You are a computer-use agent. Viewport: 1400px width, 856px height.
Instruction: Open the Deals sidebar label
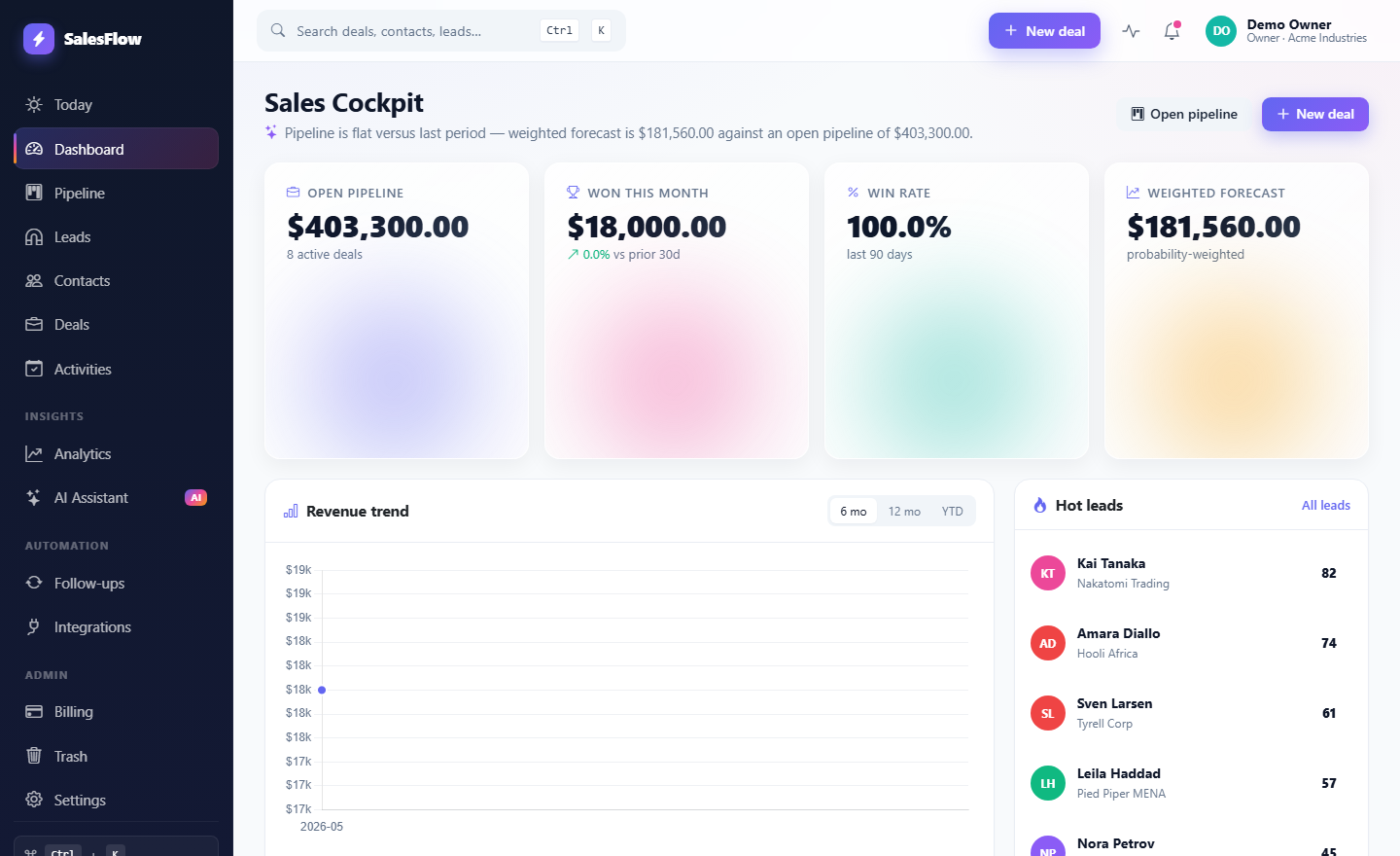(x=72, y=324)
